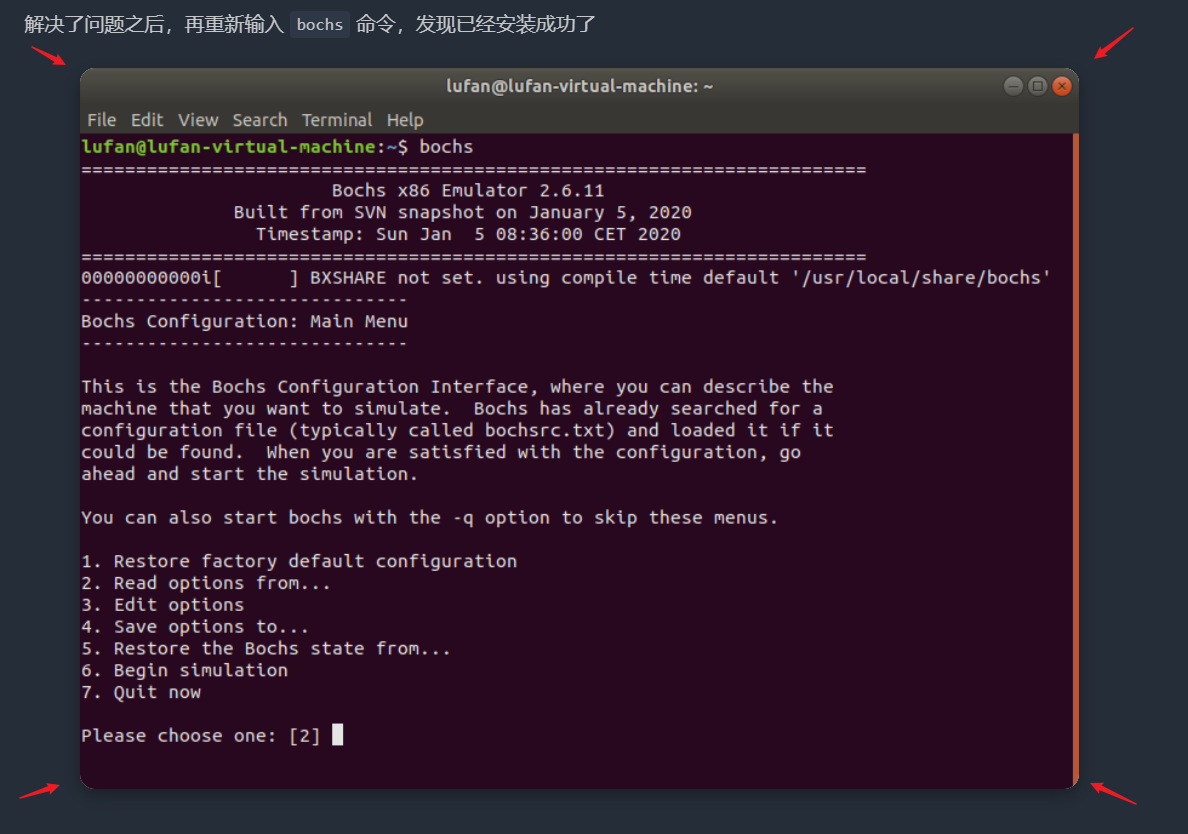Open the Help menu
The width and height of the screenshot is (1188, 834).
405,120
